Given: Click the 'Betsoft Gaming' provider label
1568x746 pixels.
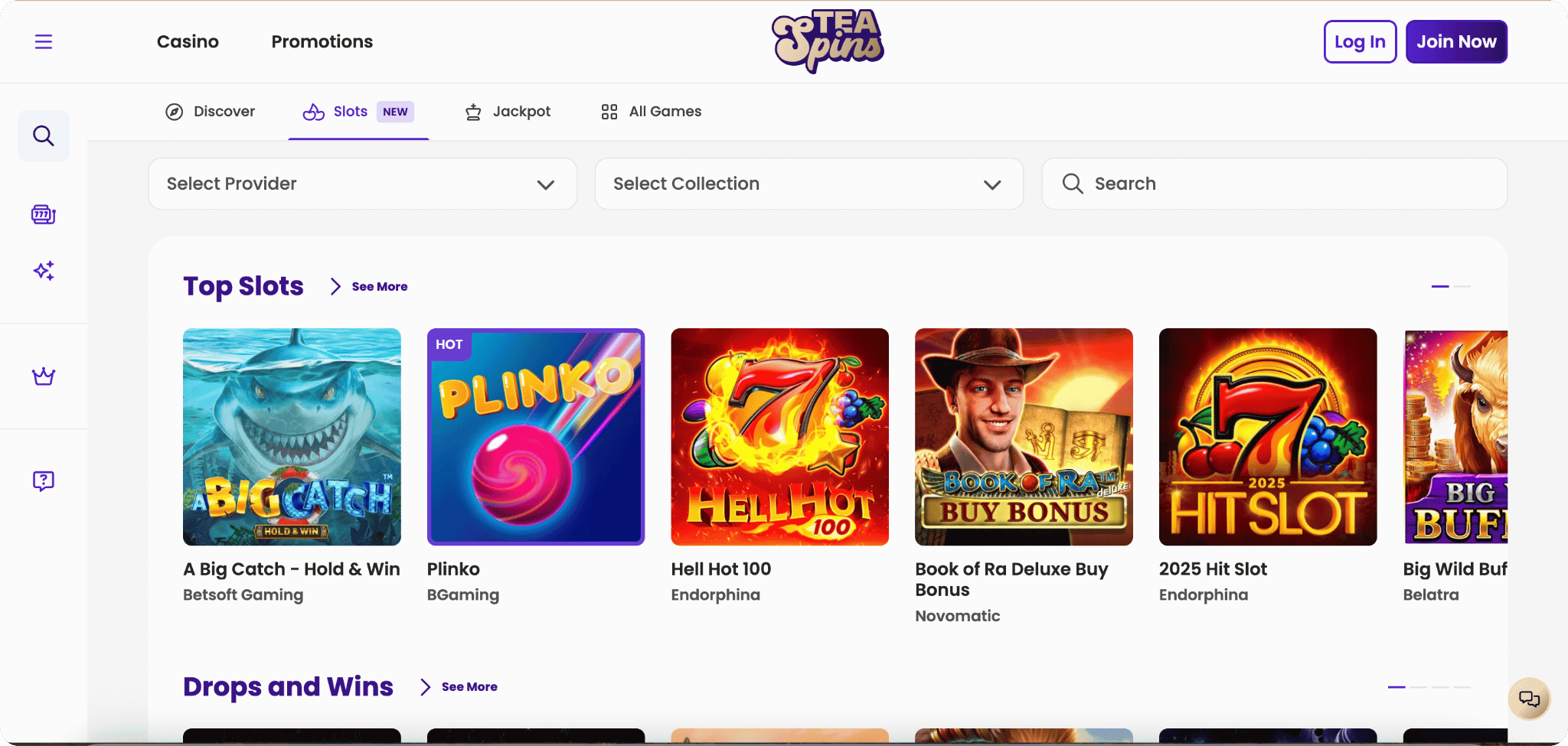Looking at the screenshot, I should click(243, 595).
